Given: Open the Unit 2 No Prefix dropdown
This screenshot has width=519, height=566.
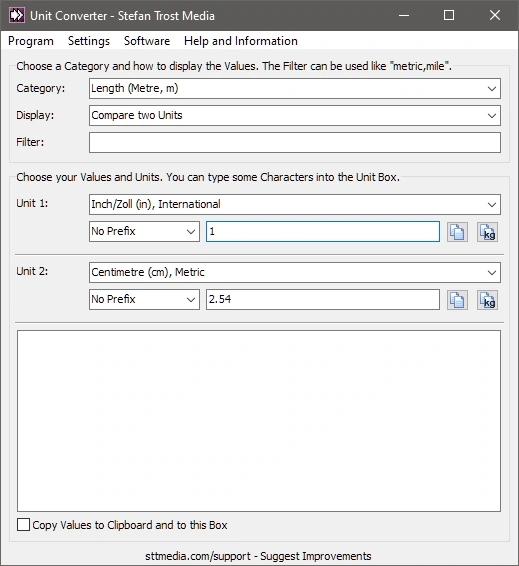Looking at the screenshot, I should pyautogui.click(x=144, y=299).
